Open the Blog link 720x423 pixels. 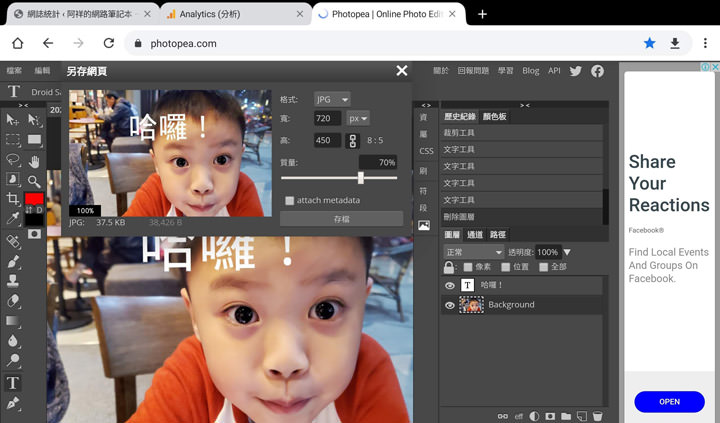coord(531,71)
